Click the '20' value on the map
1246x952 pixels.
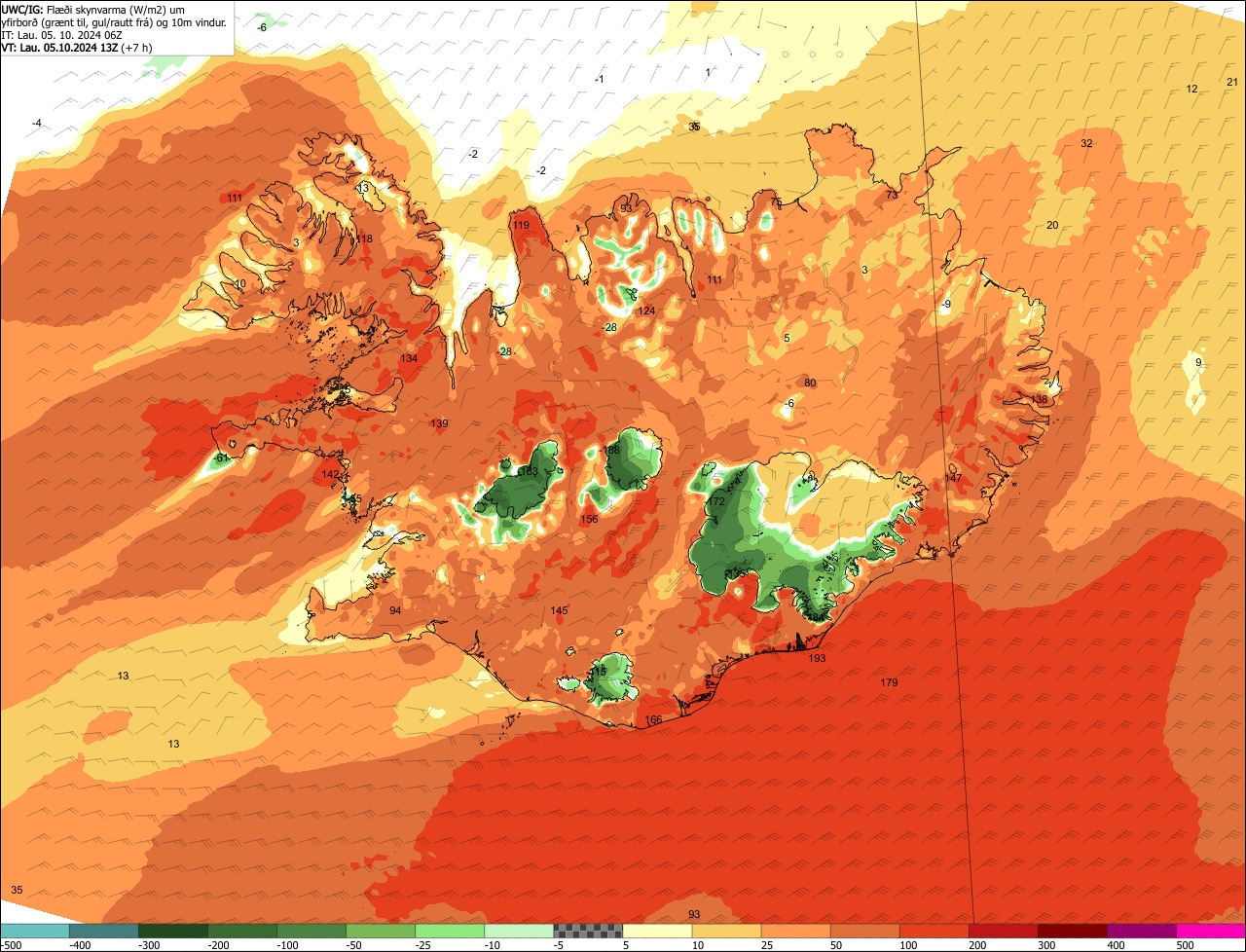pos(1052,225)
